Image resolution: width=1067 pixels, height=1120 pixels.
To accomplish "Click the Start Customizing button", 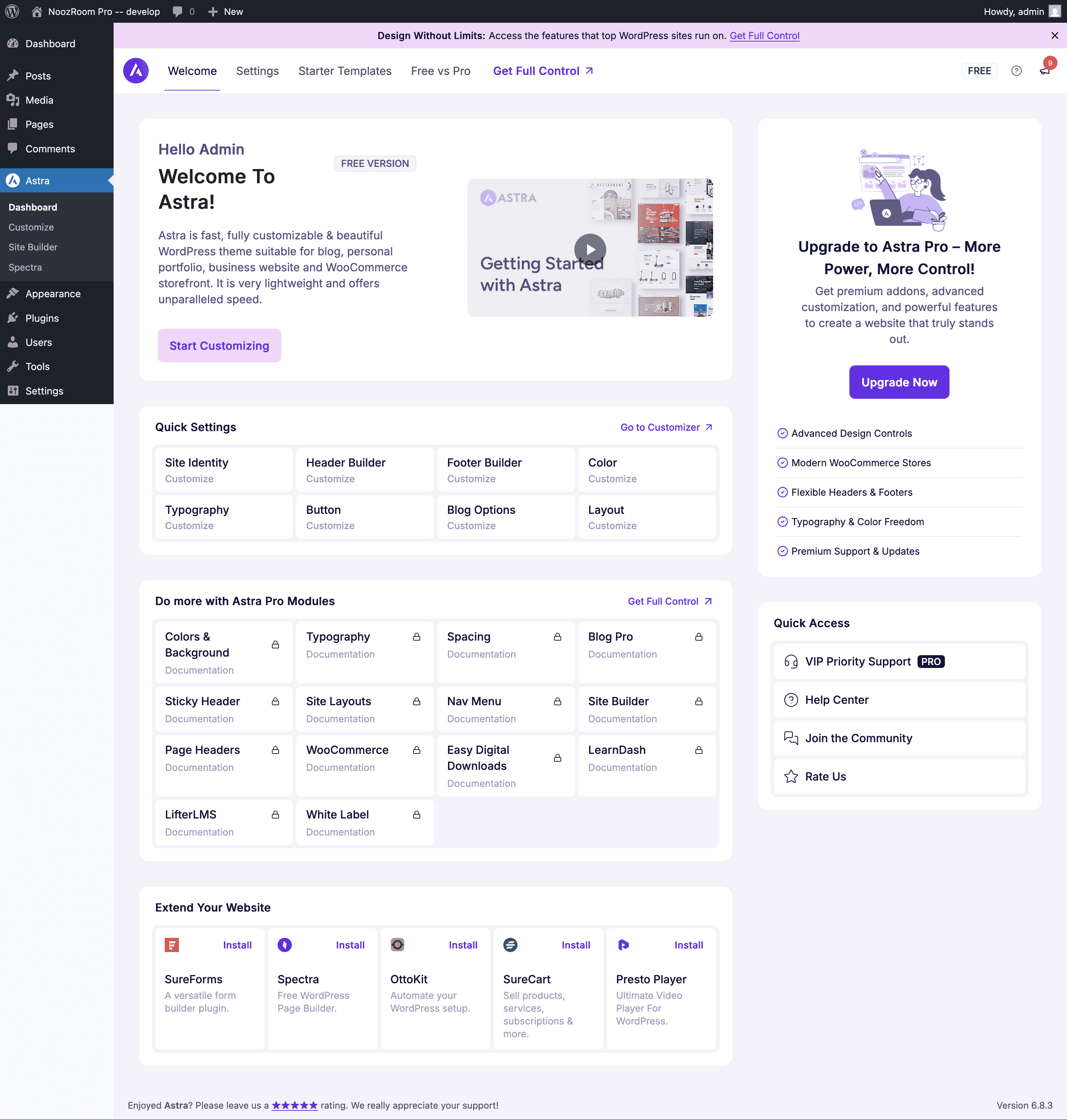I will (x=219, y=346).
